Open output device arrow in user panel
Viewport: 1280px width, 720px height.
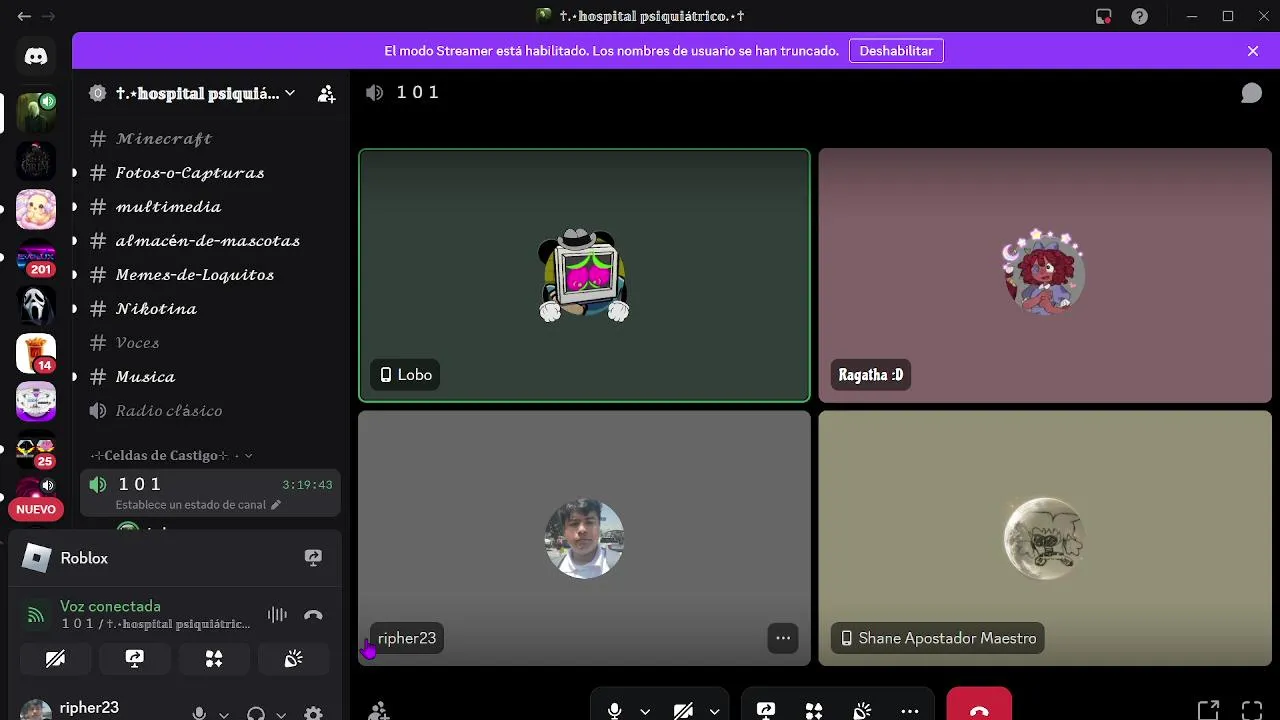pos(281,714)
